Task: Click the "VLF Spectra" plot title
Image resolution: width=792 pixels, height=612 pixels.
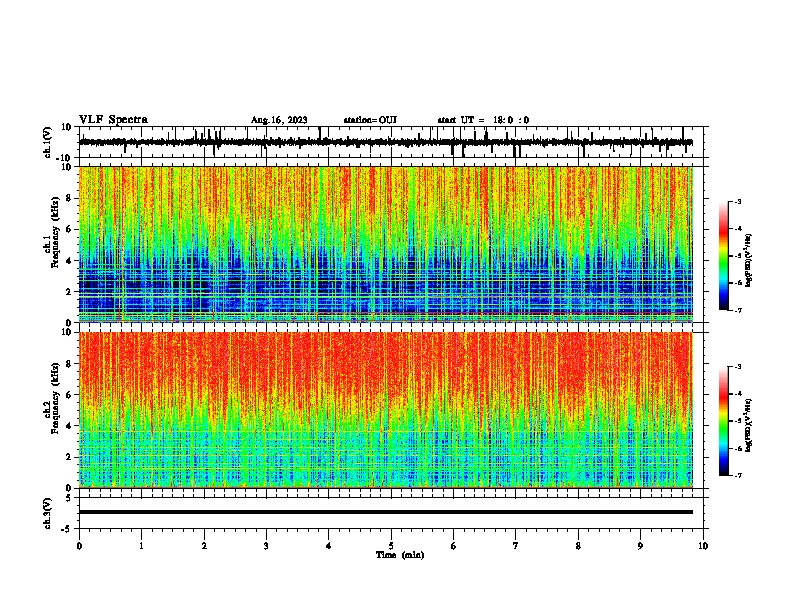Action: [113, 120]
